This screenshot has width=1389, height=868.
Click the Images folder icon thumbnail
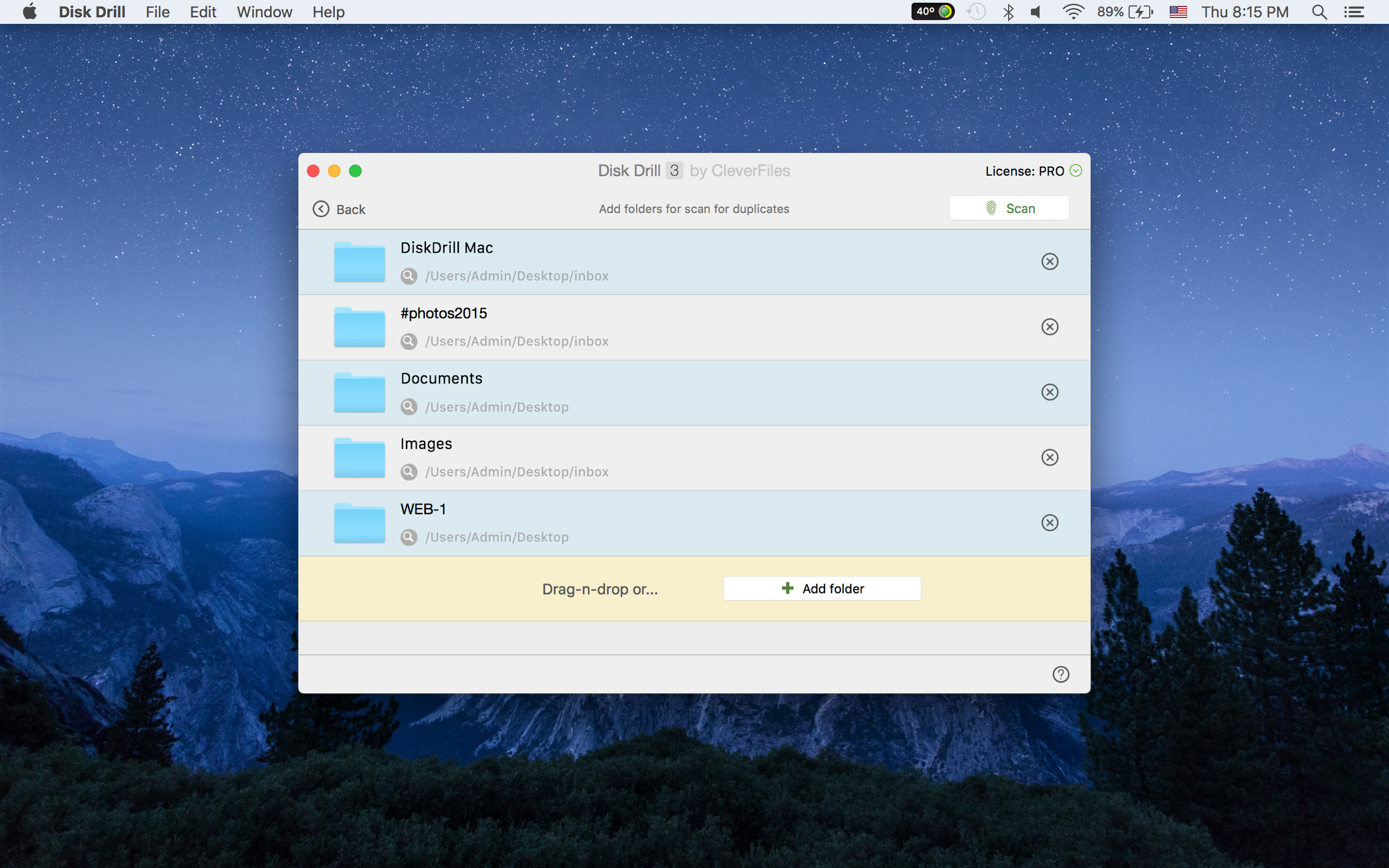[359, 457]
